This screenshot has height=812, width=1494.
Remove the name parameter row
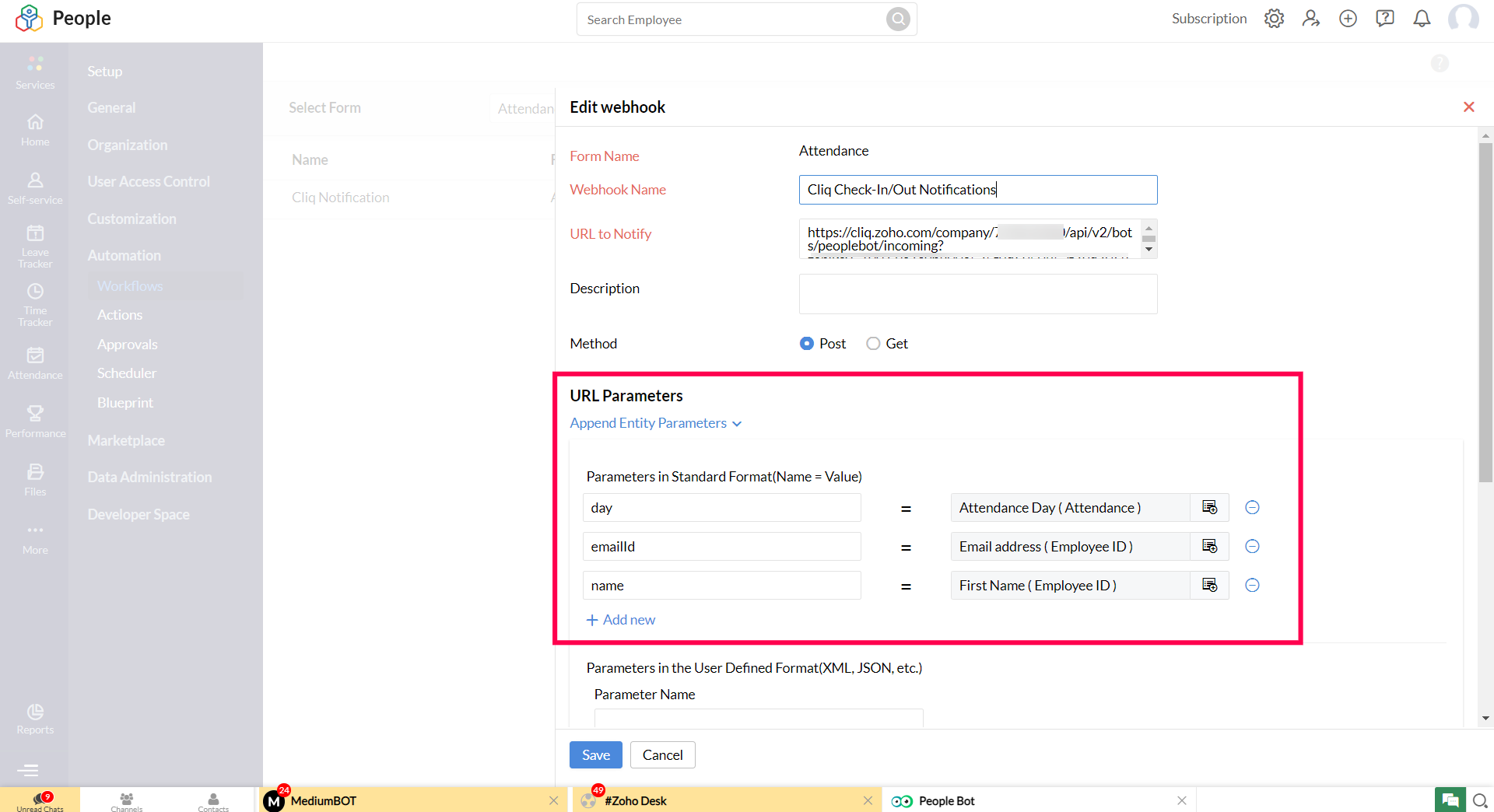[x=1252, y=586]
